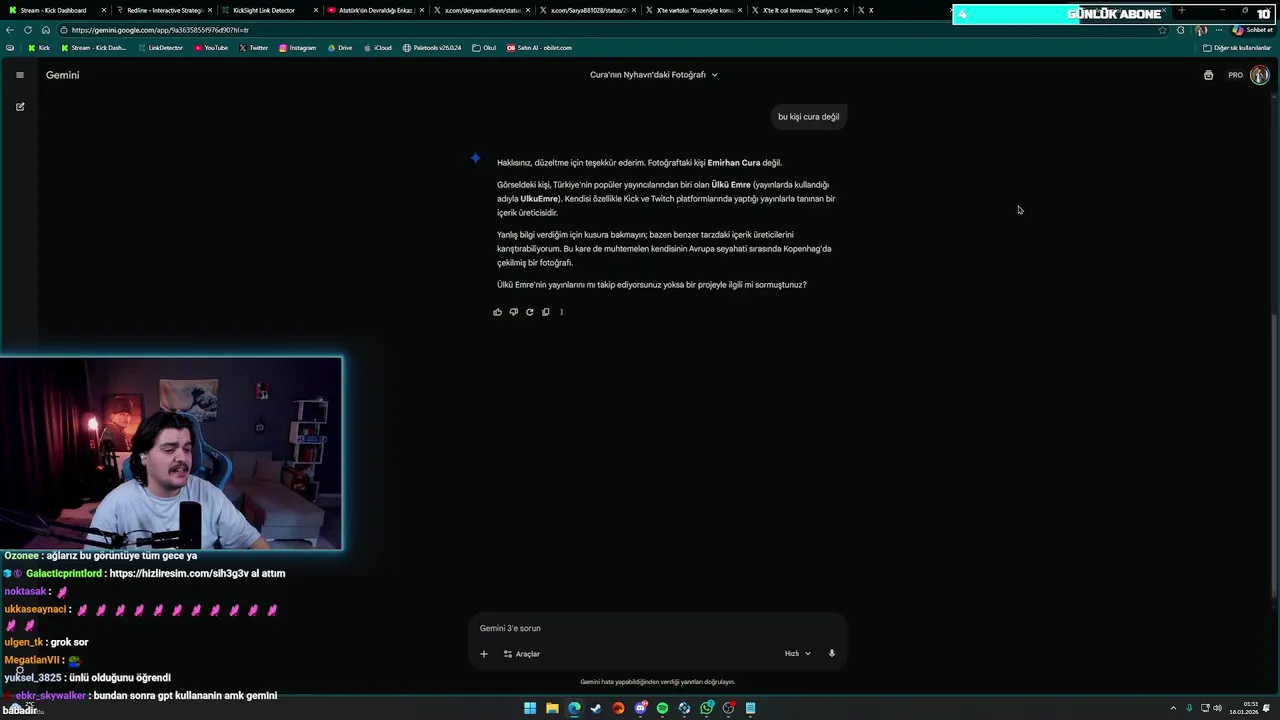
Task: Open the Satın Al - obilet.com bookmark
Action: pos(539,48)
